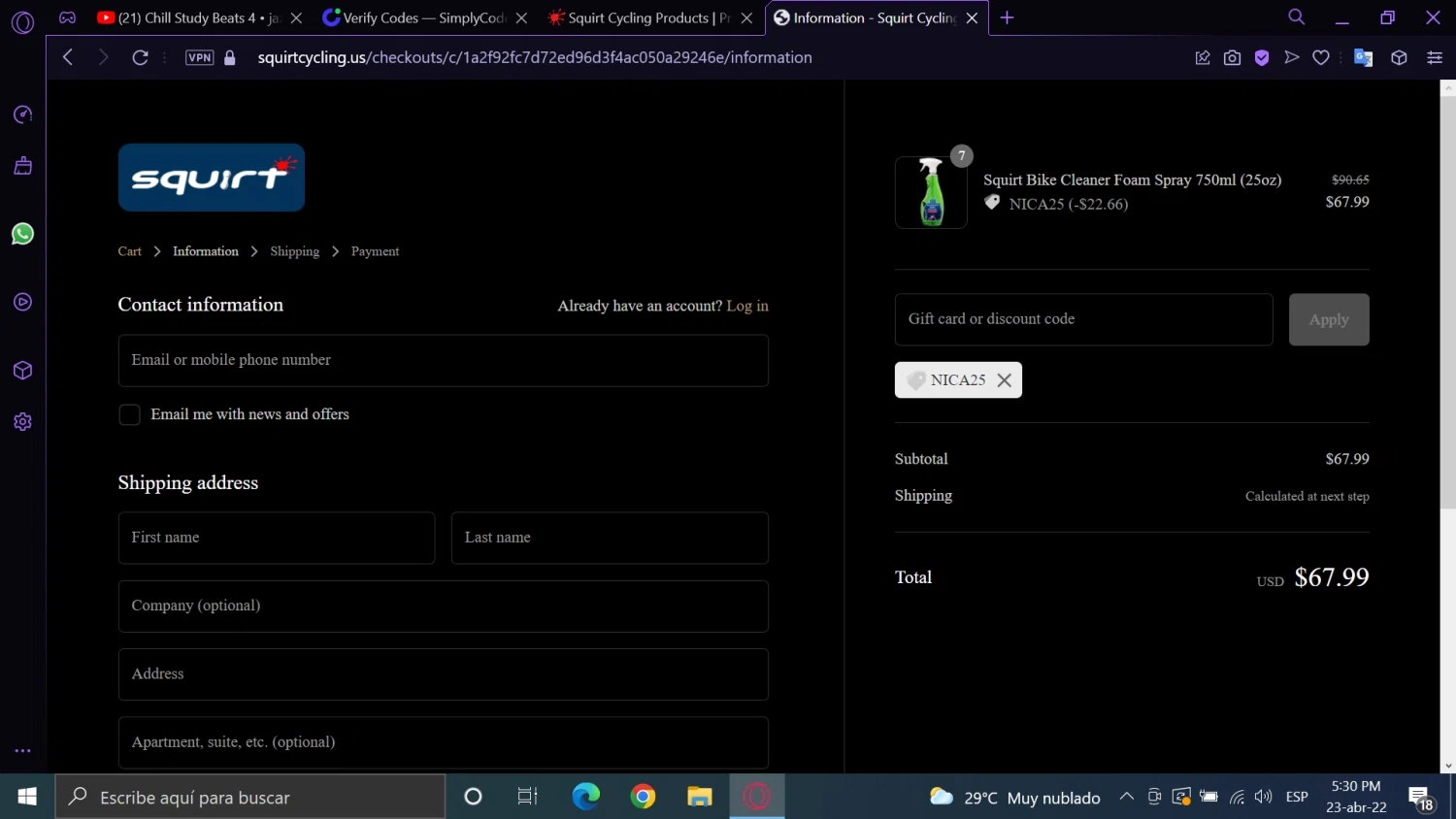Click the address bar URL
This screenshot has width=1456, height=819.
click(535, 57)
